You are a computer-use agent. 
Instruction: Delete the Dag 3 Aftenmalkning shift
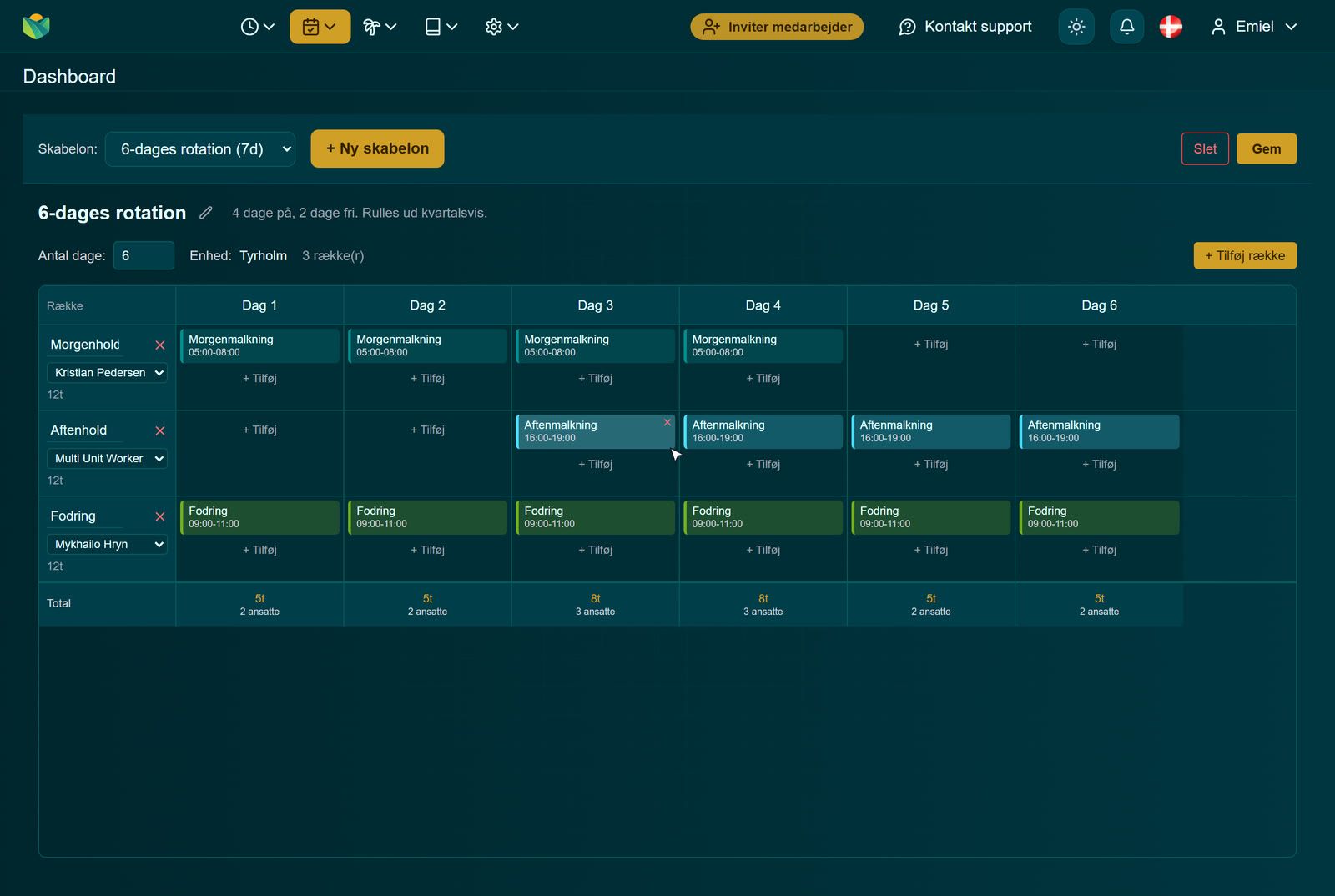point(667,423)
